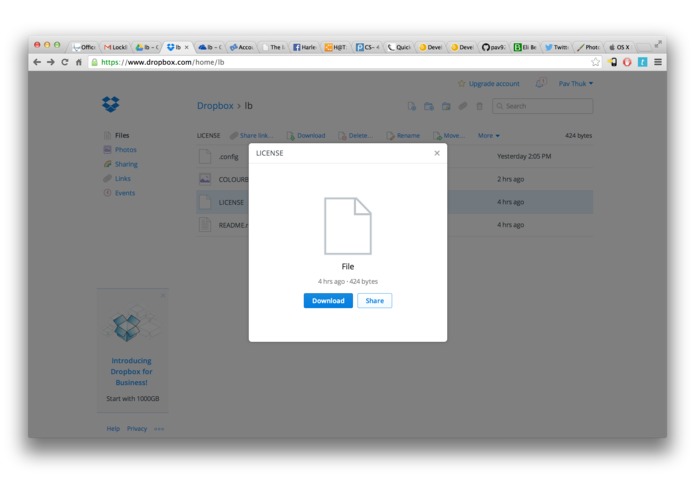Image resolution: width=695 pixels, height=494 pixels.
Task: Close the LICENSE preview dialog
Action: pyautogui.click(x=437, y=153)
